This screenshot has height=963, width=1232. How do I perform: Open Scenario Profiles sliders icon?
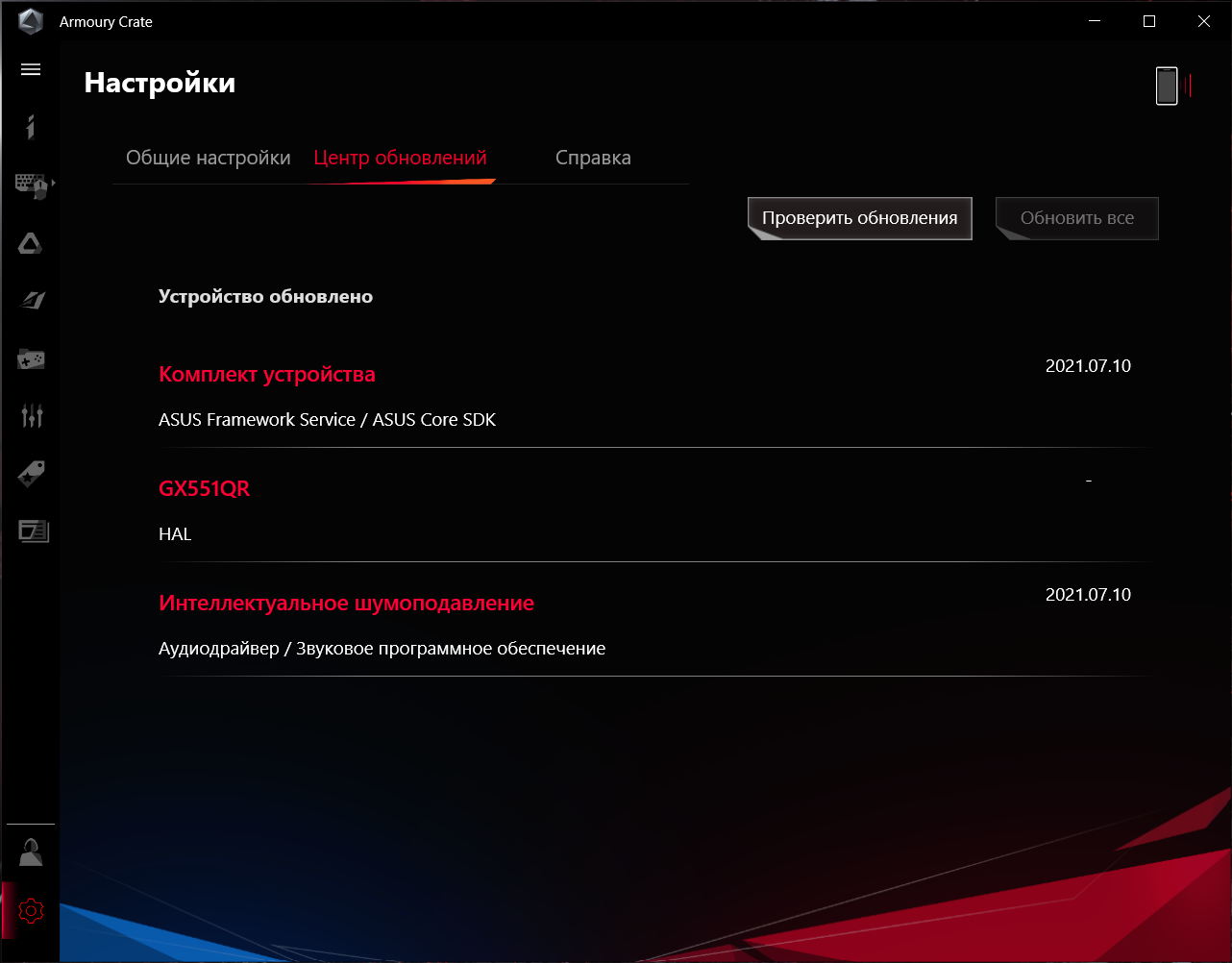[31, 416]
